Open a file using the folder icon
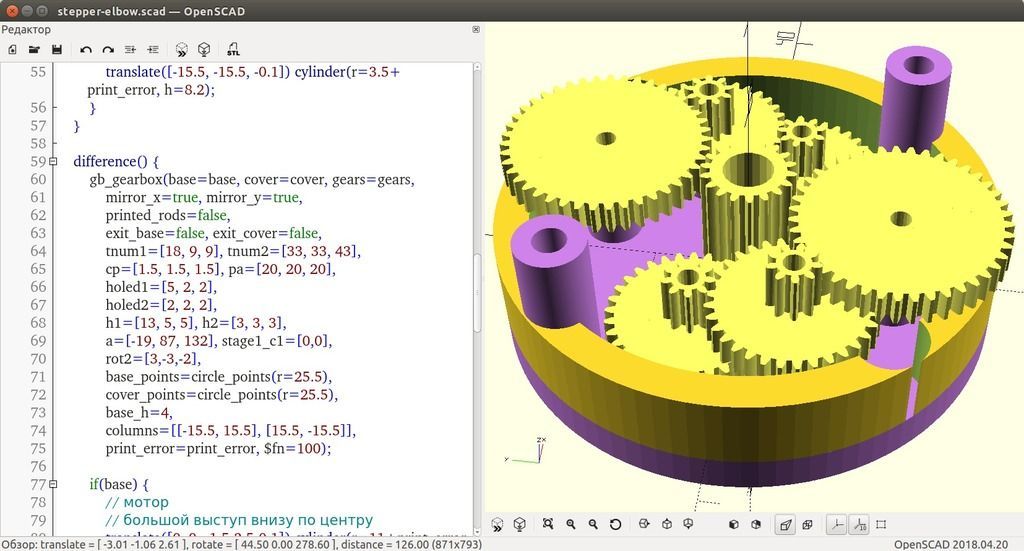The width and height of the screenshot is (1024, 551). (x=35, y=50)
